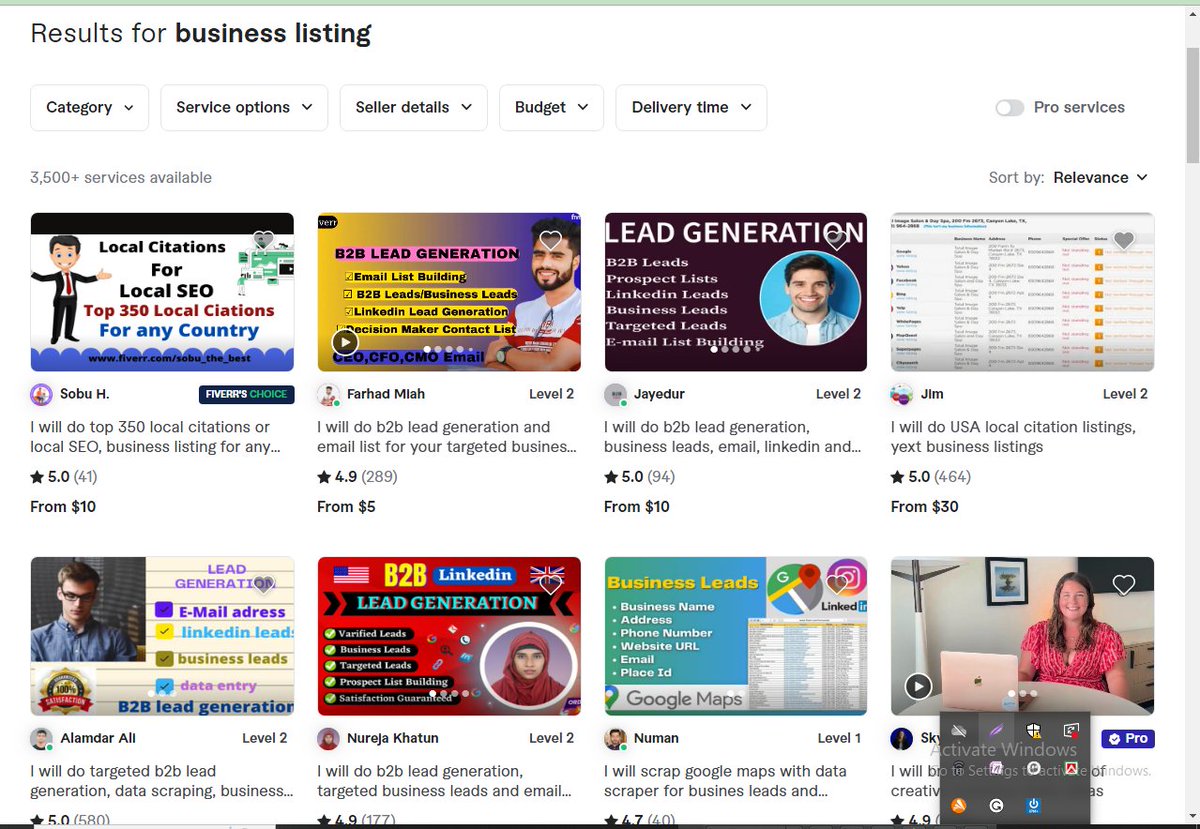Image resolution: width=1200 pixels, height=829 pixels.
Task: Open 'USA local citation listings' gig title
Action: click(x=1013, y=437)
